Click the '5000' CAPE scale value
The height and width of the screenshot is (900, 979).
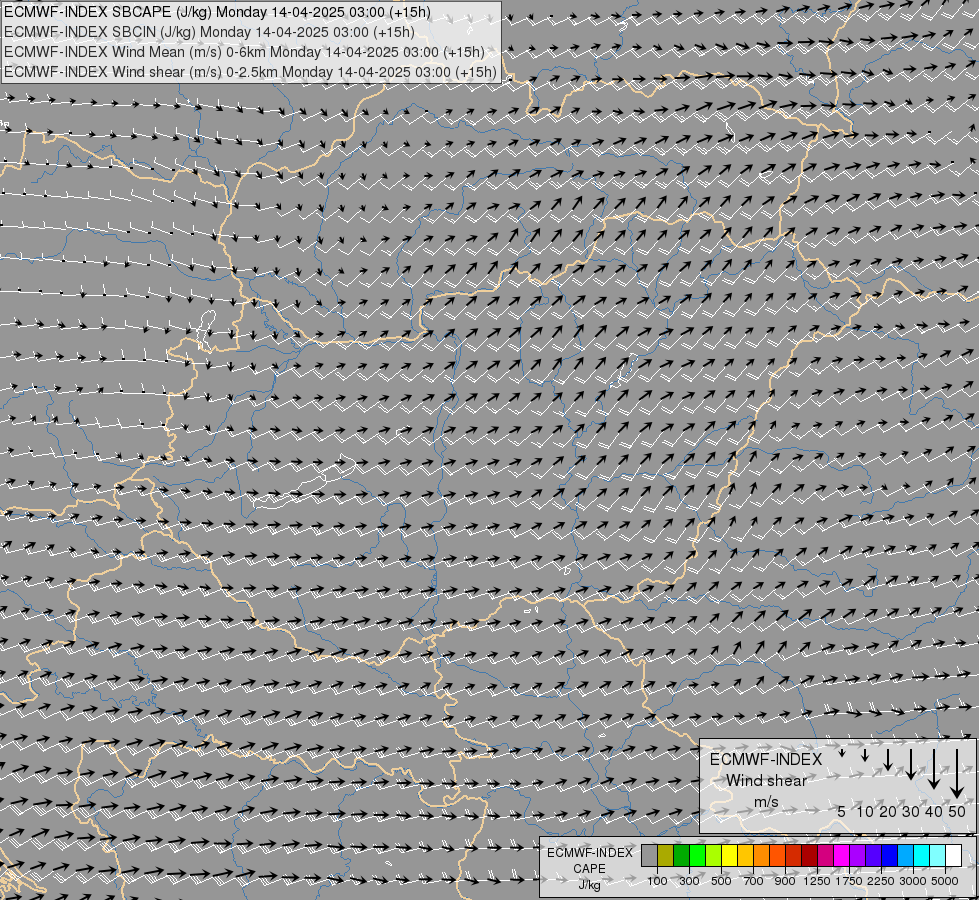945,881
